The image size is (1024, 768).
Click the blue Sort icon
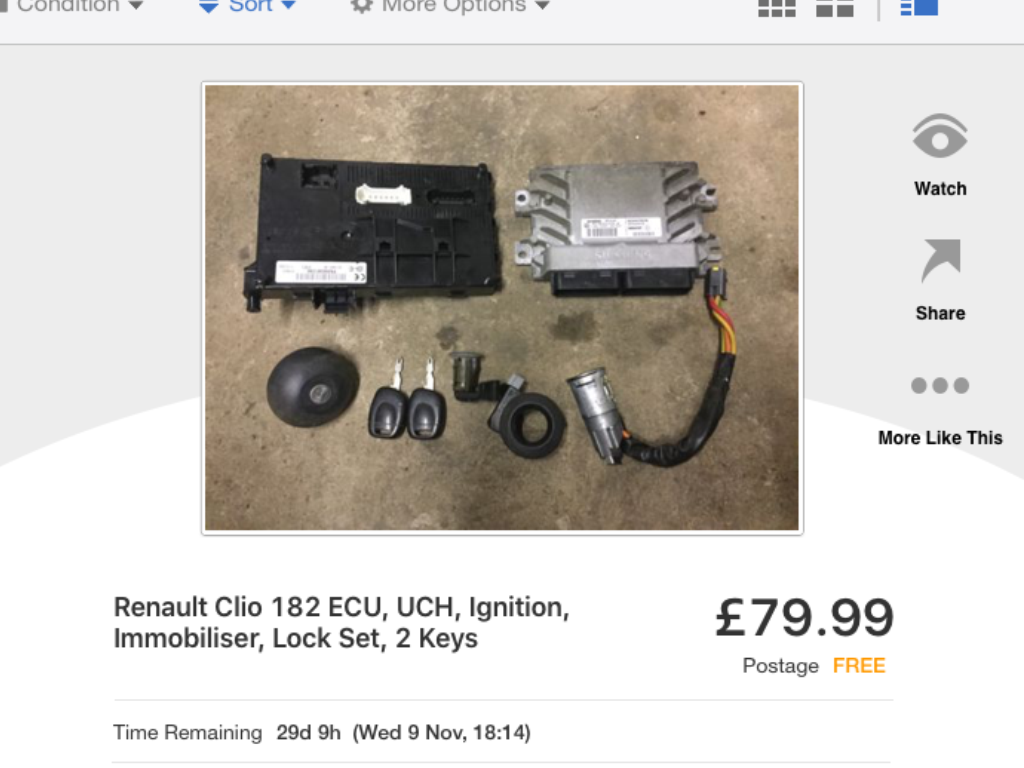tap(208, 7)
